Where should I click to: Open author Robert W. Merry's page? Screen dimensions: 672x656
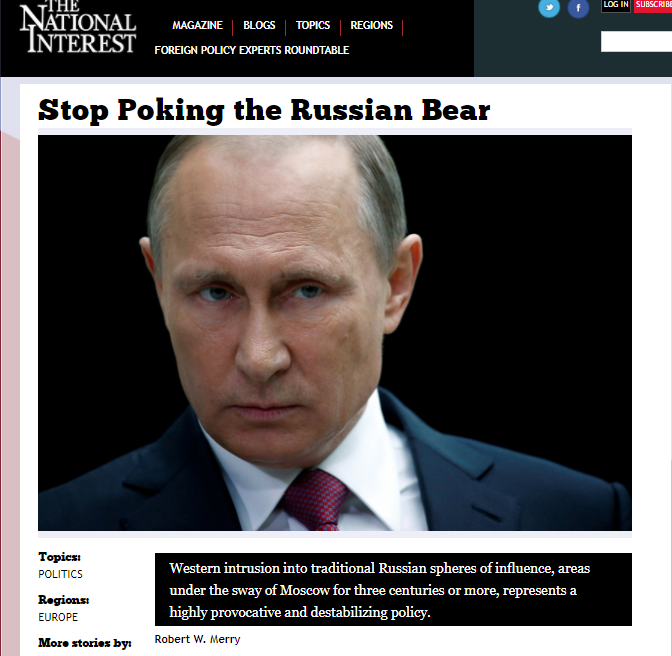coord(198,639)
